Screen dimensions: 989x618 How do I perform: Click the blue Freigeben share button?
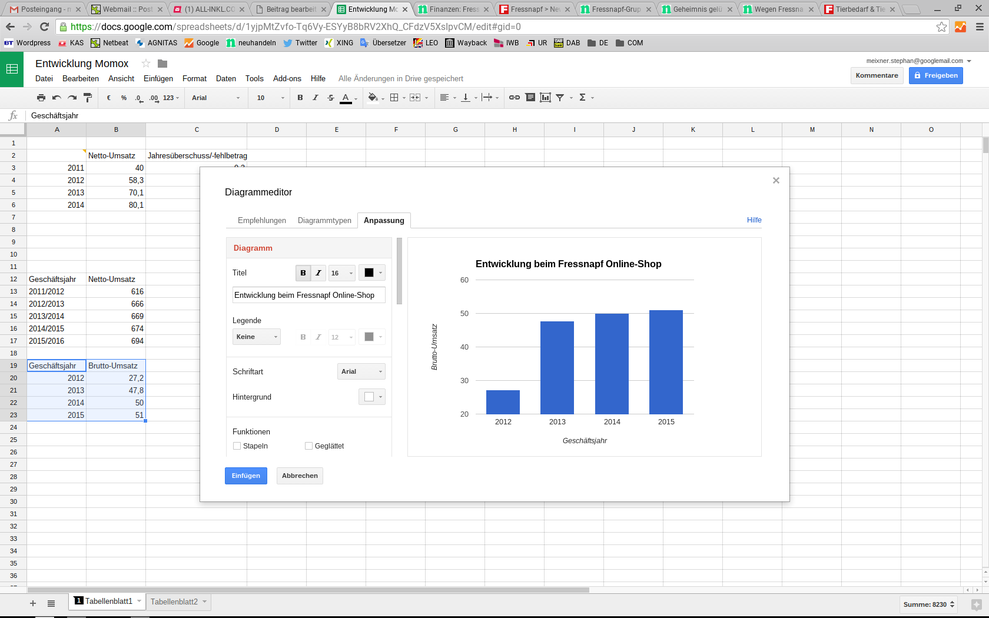coord(936,75)
